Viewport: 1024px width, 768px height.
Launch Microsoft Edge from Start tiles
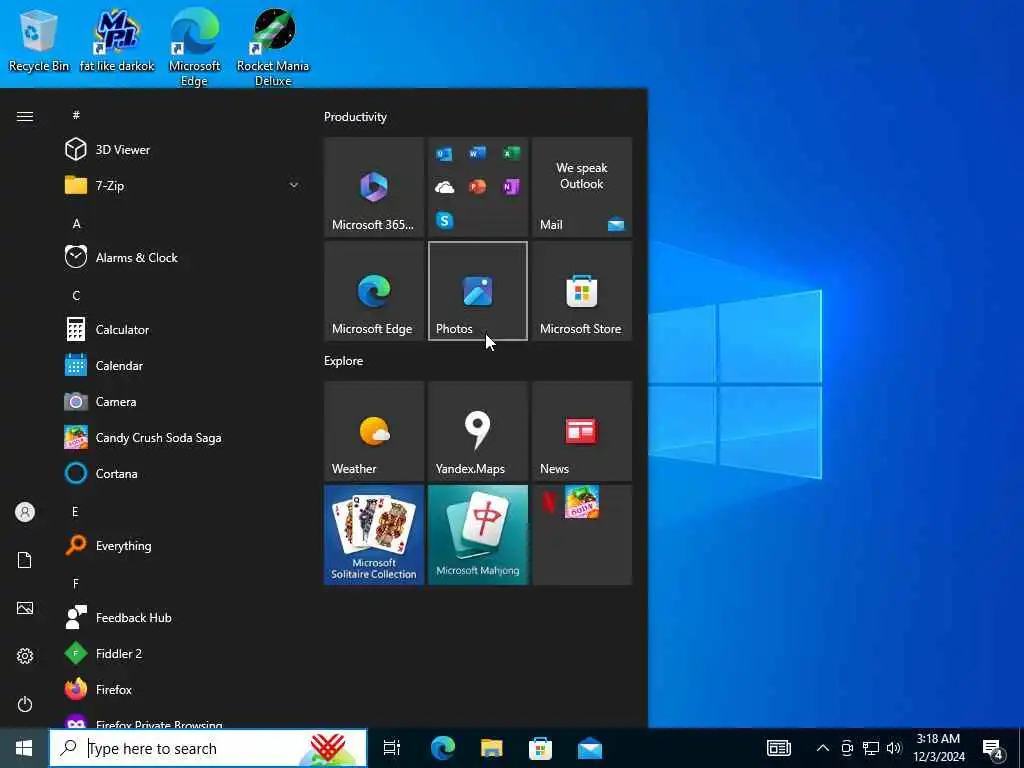pyautogui.click(x=374, y=291)
